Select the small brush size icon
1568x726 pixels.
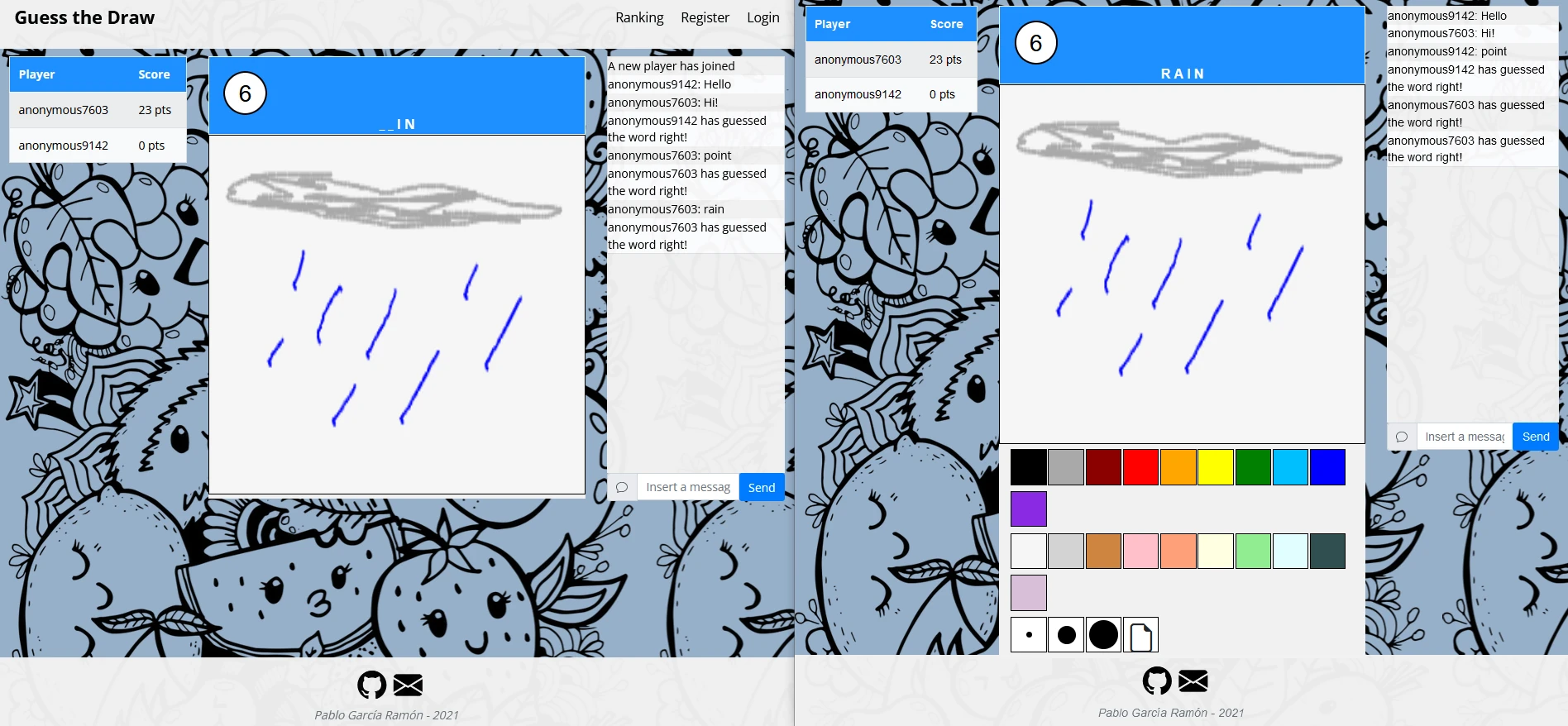click(1029, 635)
